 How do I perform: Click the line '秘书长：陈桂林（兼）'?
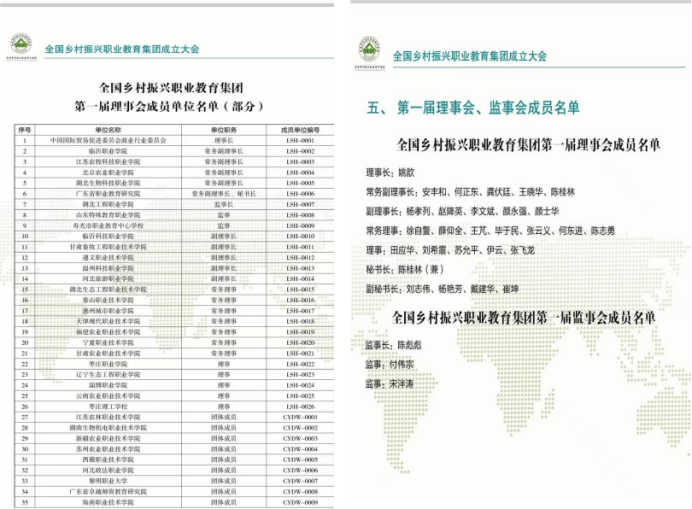pos(404,269)
